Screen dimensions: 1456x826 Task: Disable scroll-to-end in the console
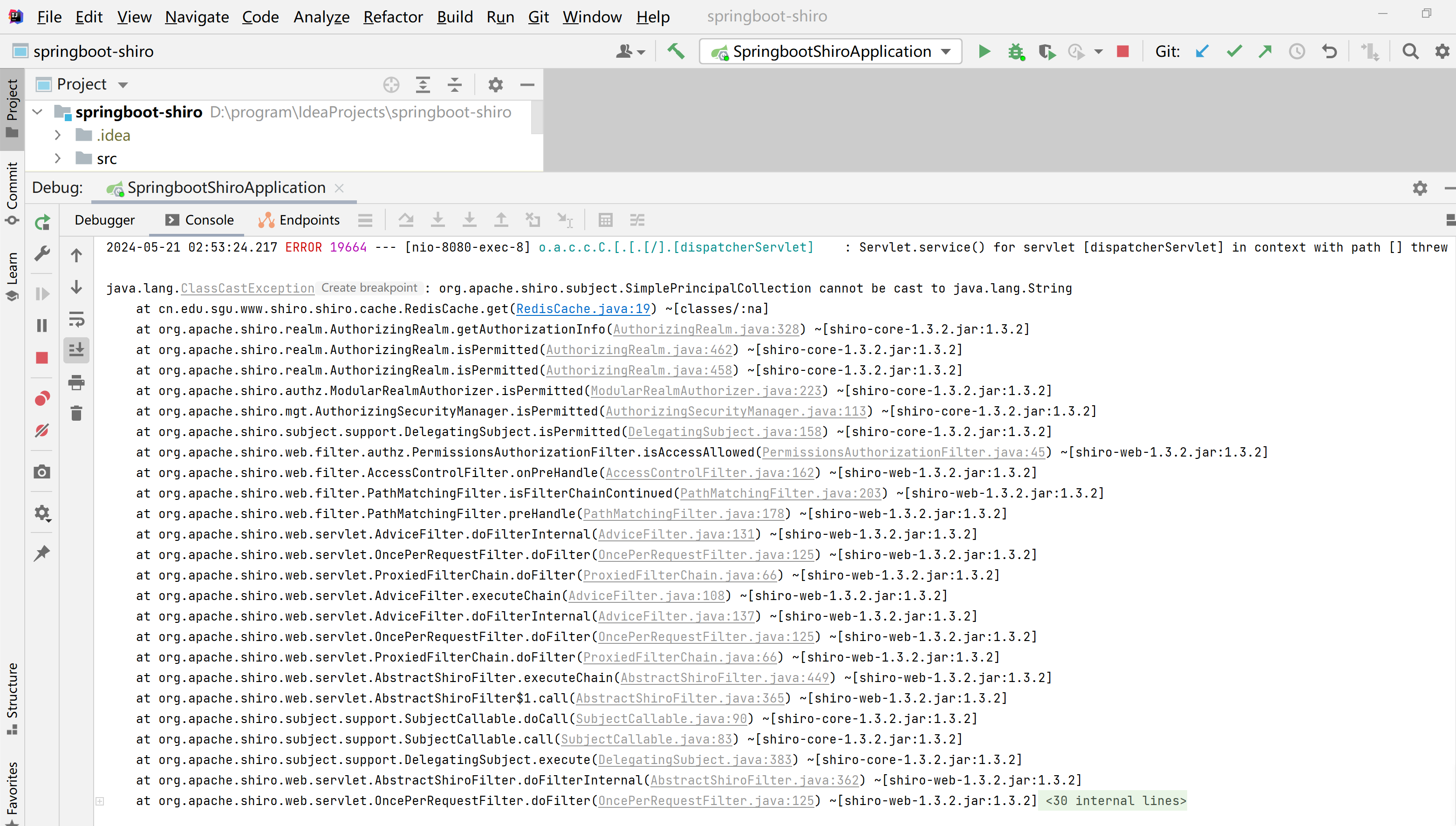[76, 349]
